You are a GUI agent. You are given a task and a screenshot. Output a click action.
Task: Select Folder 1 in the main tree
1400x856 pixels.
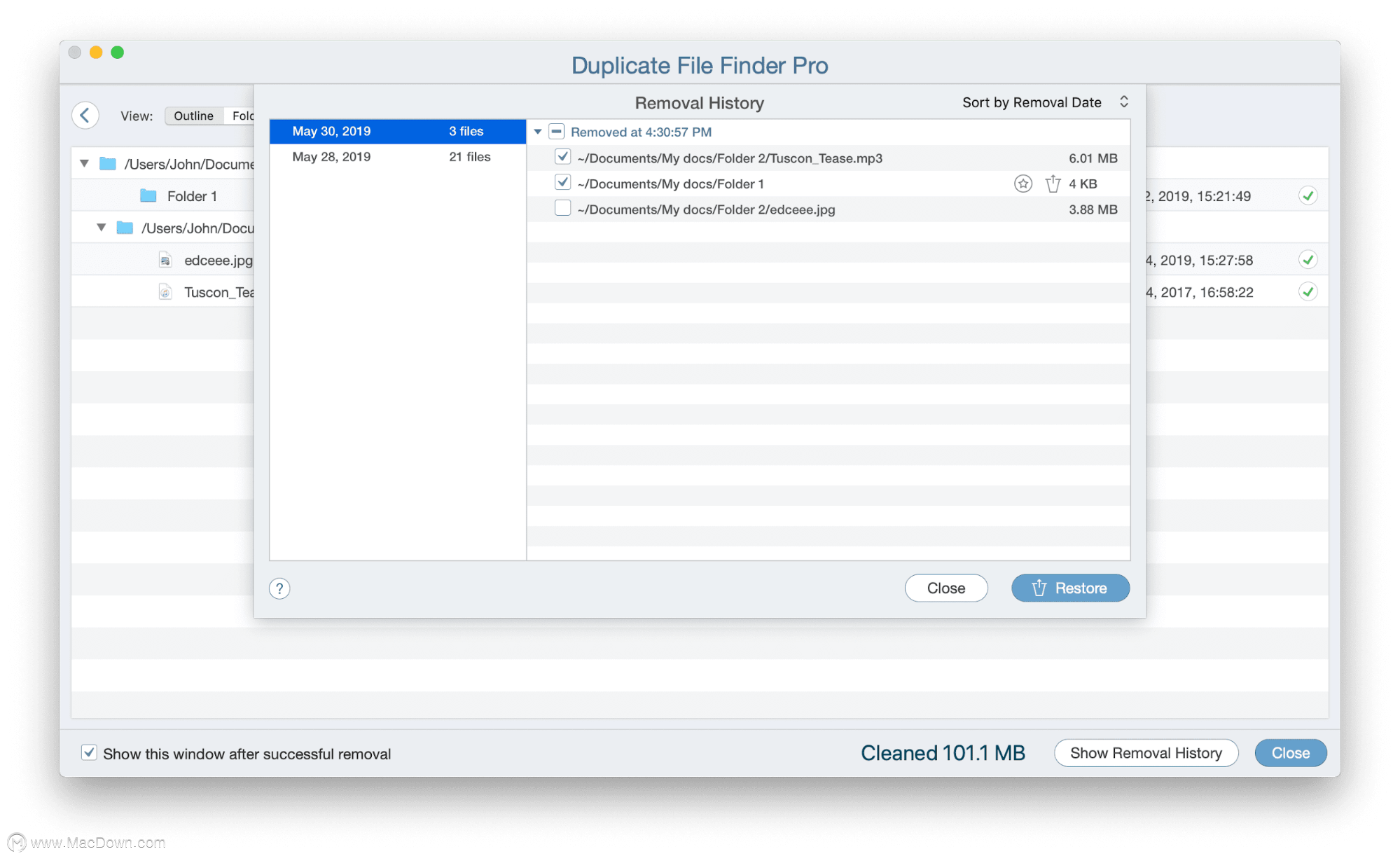click(192, 196)
